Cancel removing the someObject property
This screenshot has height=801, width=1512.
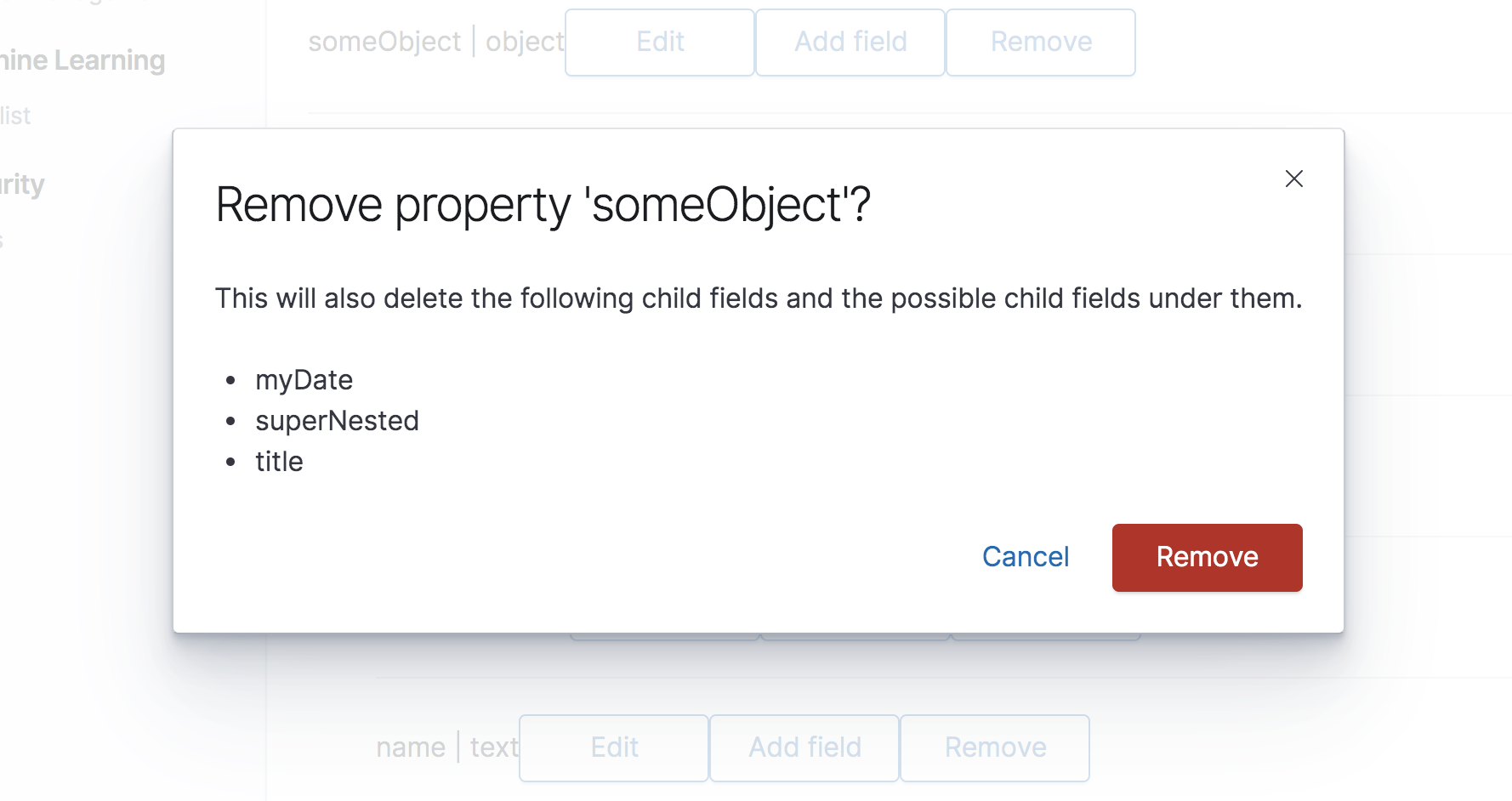click(1025, 557)
